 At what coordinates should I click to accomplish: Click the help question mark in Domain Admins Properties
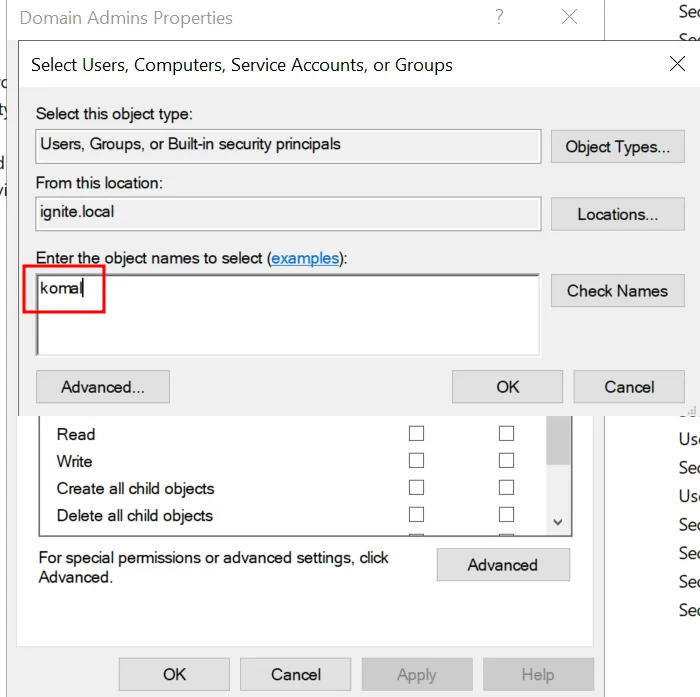[x=499, y=17]
